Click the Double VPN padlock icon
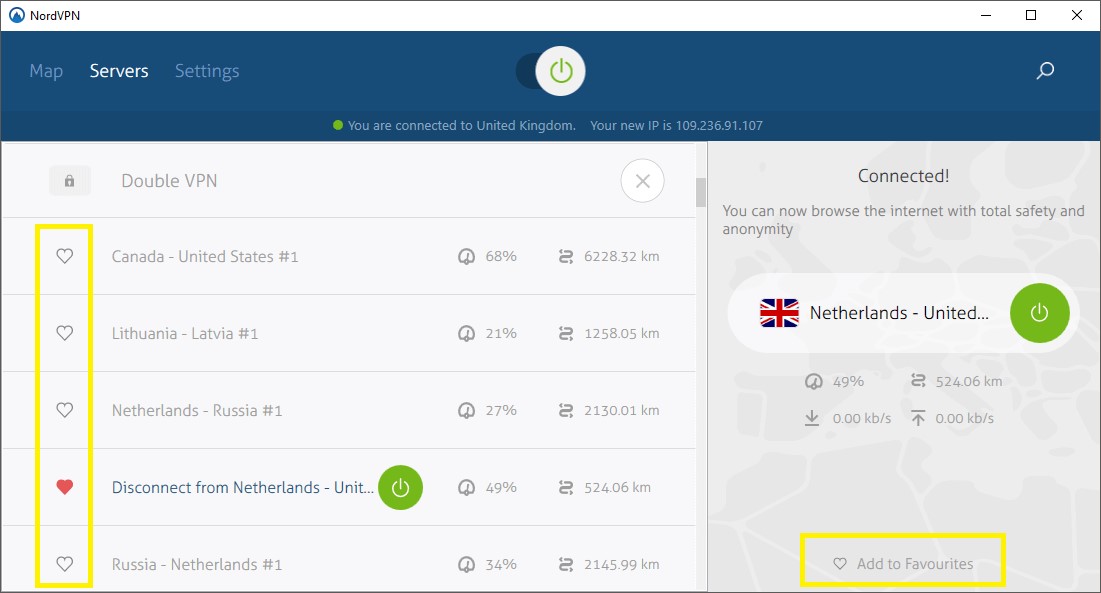1101x593 pixels. point(70,181)
